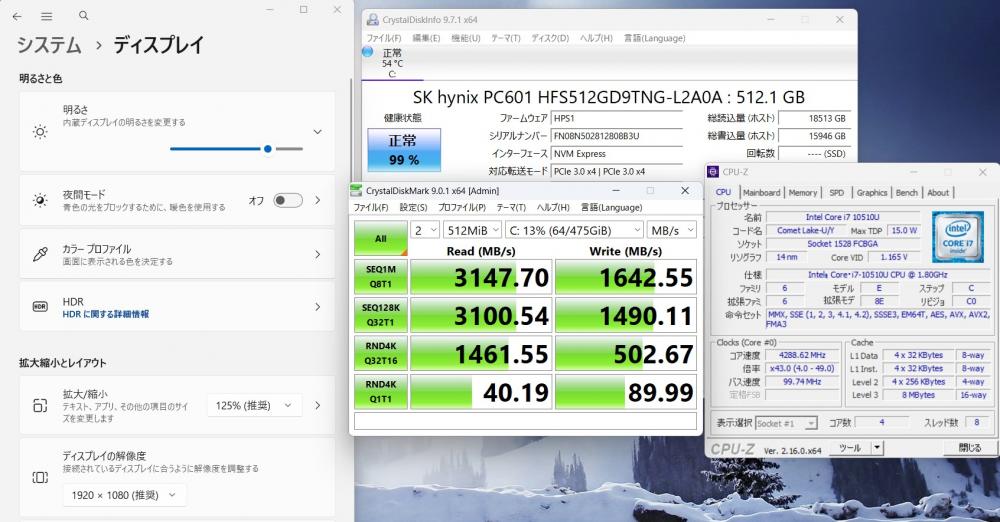Viewport: 1000px width, 522px height.
Task: Open the C: drive selection dropdown in CrystalDiskMark
Action: (574, 229)
